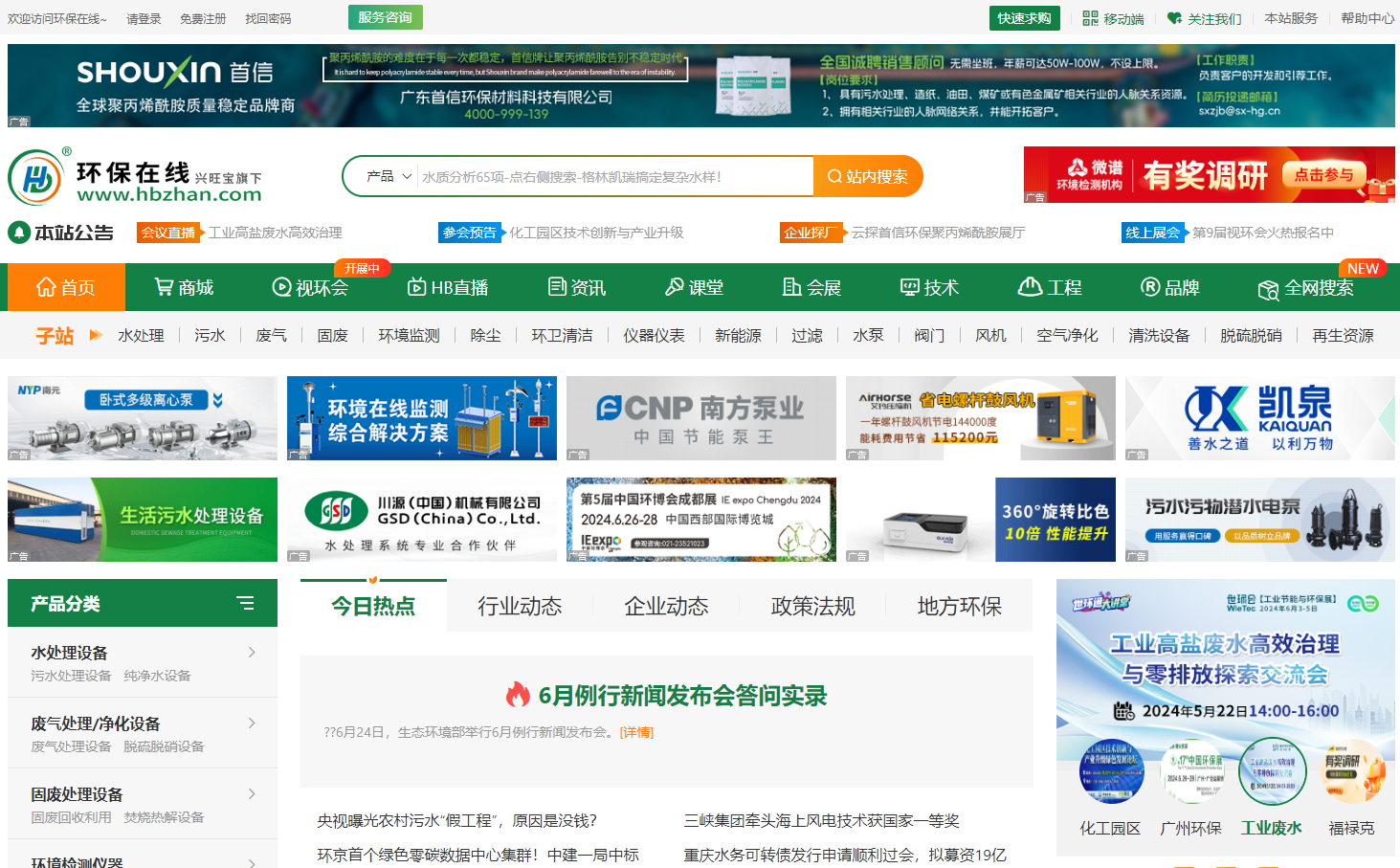Click 污水处理设备 subcategory link
The height and width of the screenshot is (868, 1400).
click(71, 676)
